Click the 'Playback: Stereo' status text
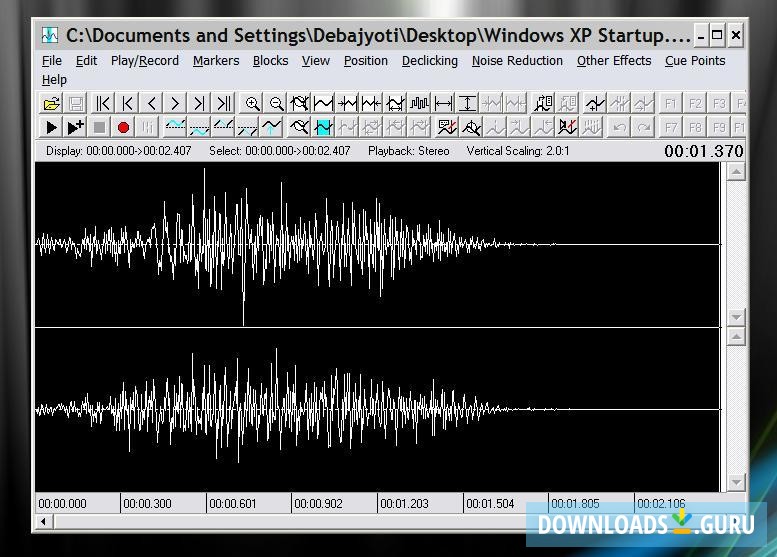777x557 pixels. coord(409,151)
